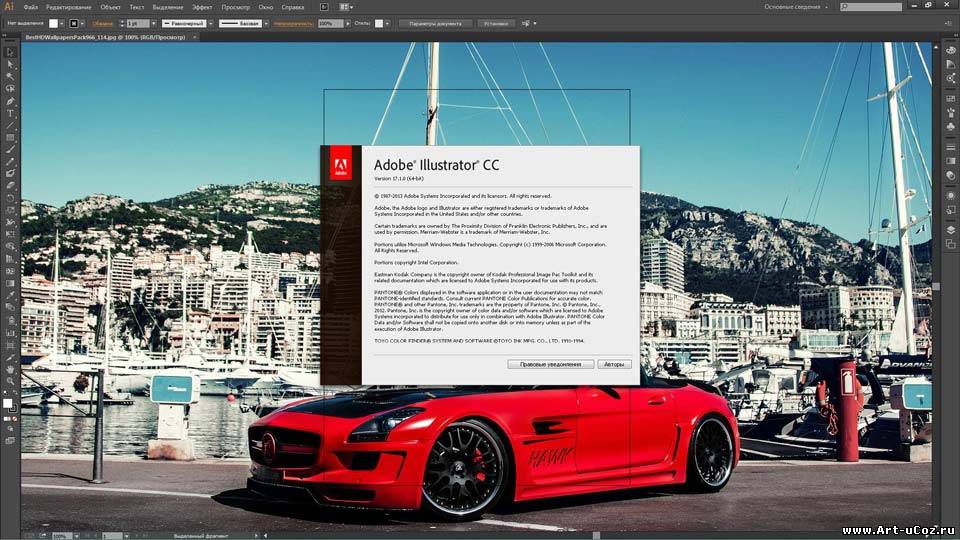960x540 pixels.
Task: Select the Hand tool
Action: pyautogui.click(x=10, y=370)
